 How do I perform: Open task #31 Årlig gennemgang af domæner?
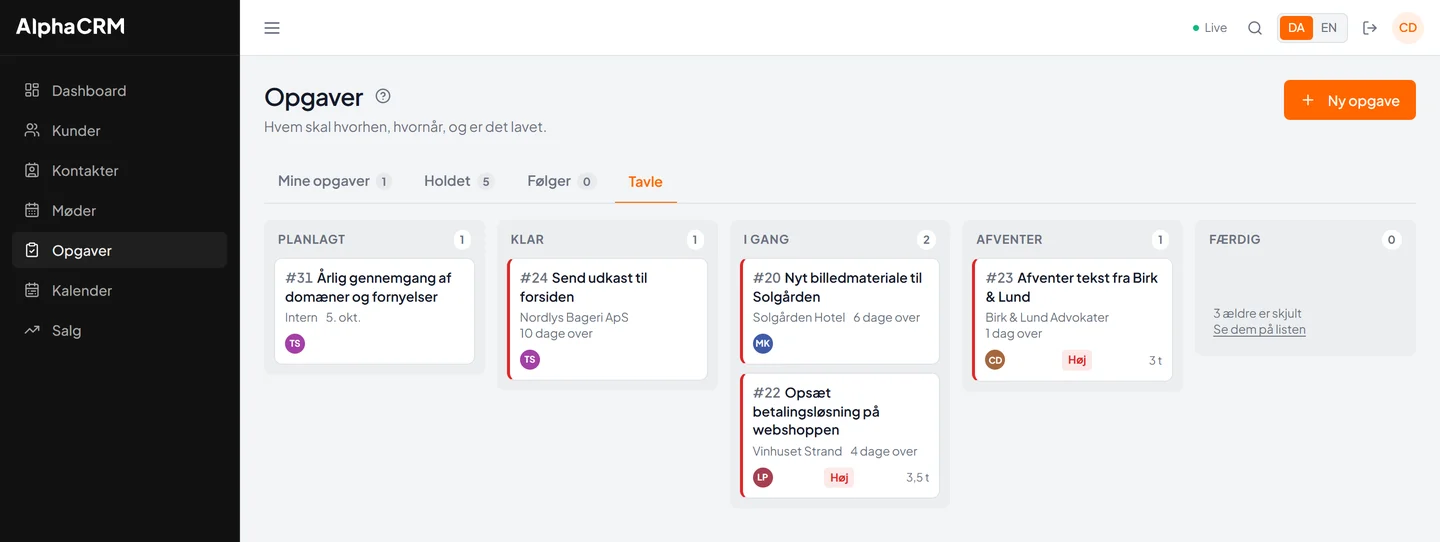coord(374,311)
